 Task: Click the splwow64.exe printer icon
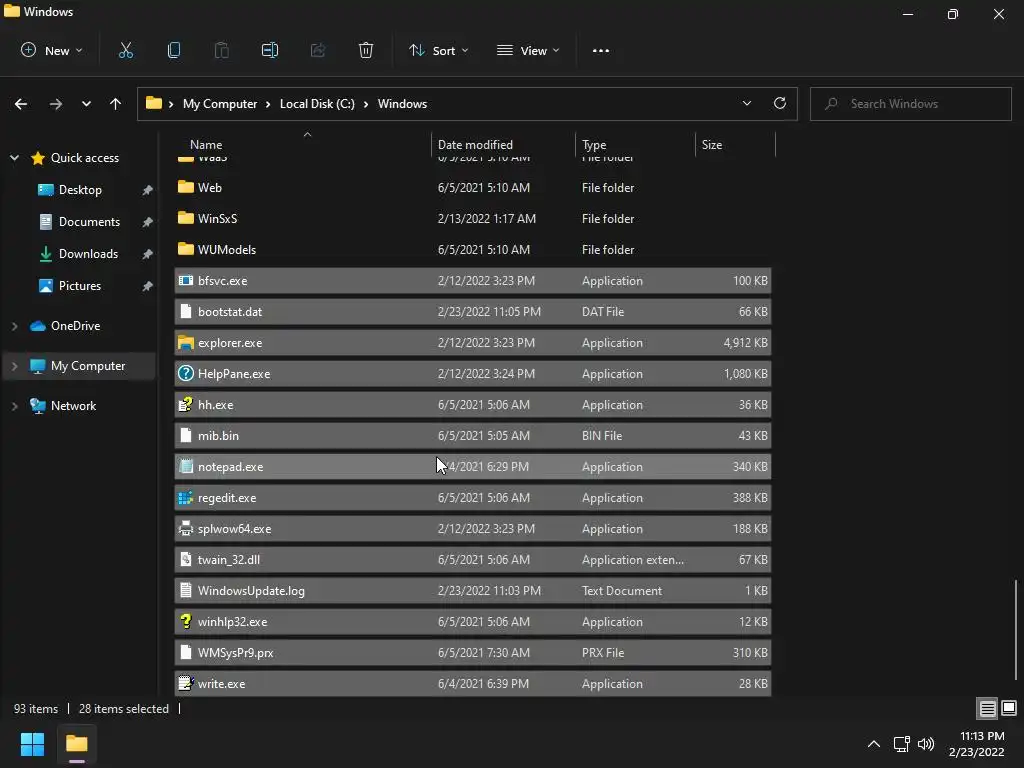pyautogui.click(x=185, y=528)
